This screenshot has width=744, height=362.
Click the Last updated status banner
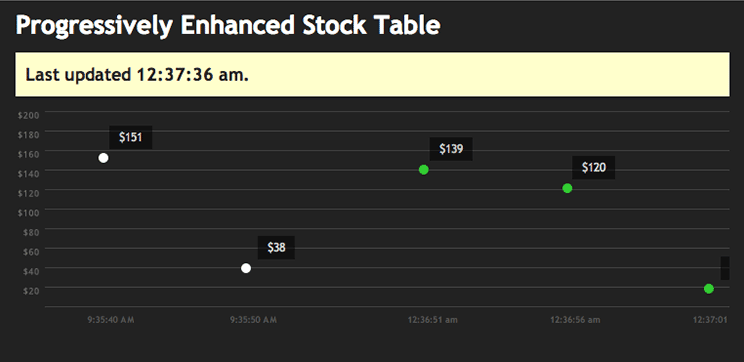[x=372, y=74]
